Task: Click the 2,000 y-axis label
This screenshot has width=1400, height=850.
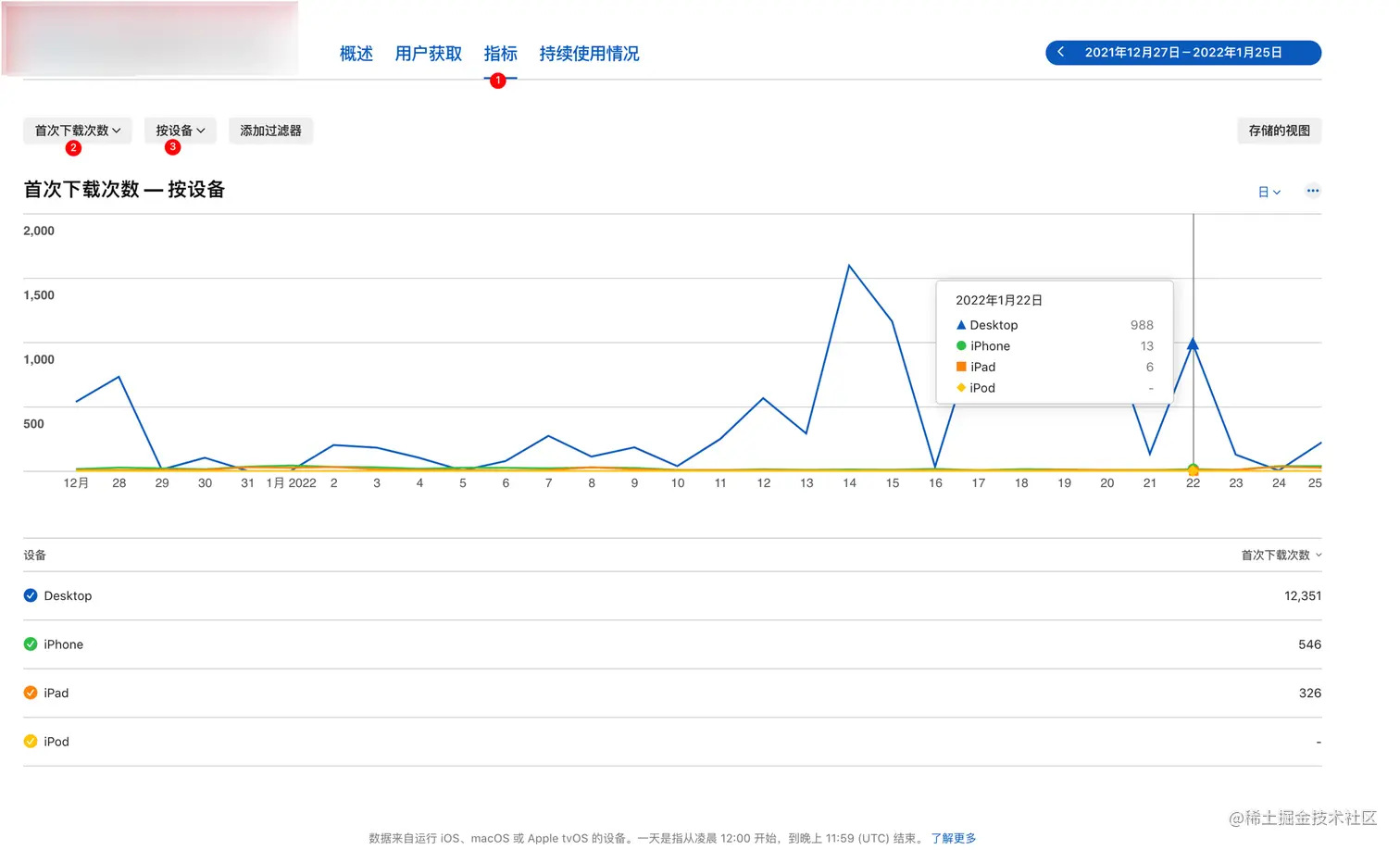Action: (x=39, y=231)
